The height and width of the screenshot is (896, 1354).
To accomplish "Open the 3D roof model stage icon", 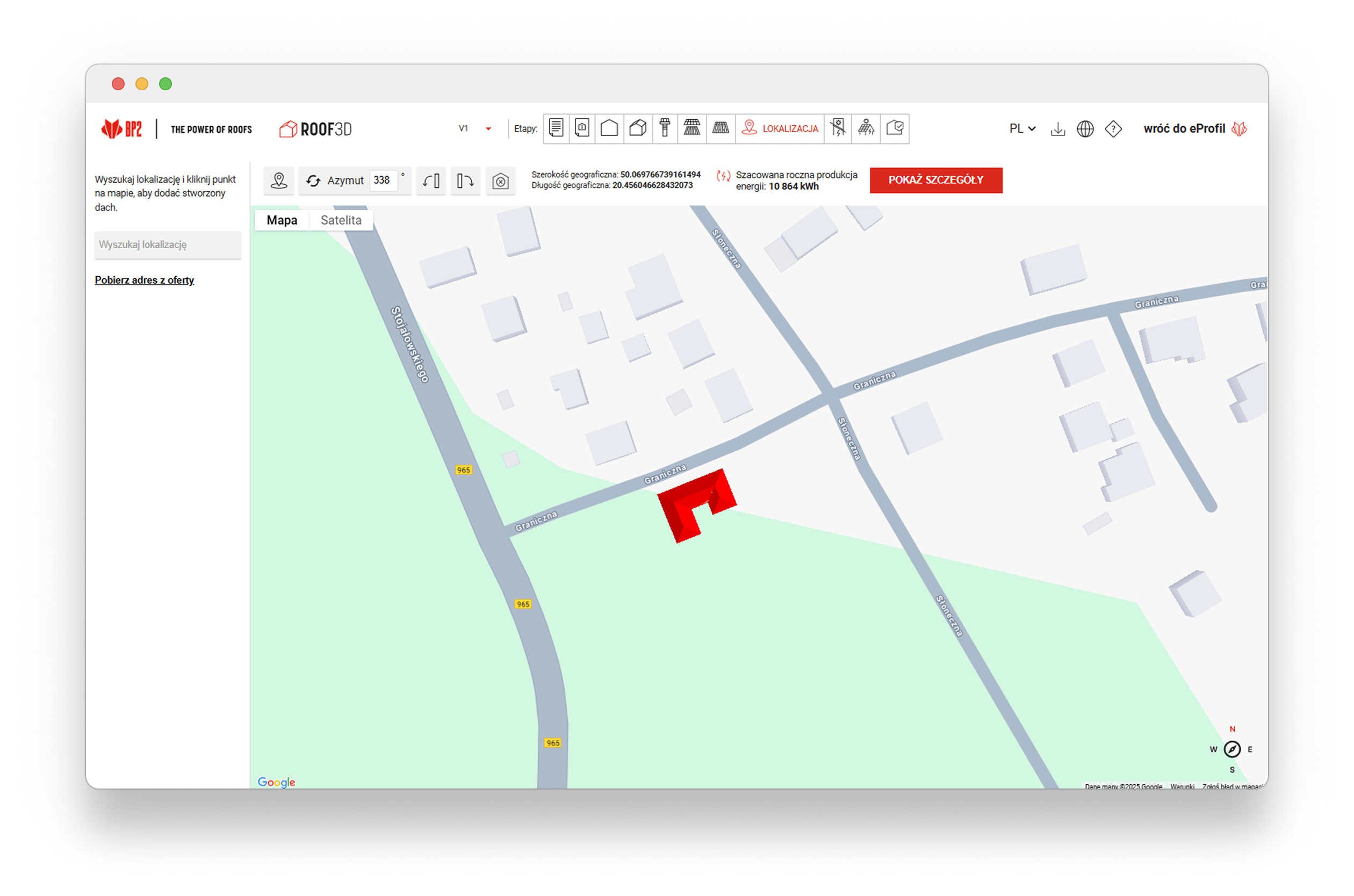I will [x=637, y=128].
